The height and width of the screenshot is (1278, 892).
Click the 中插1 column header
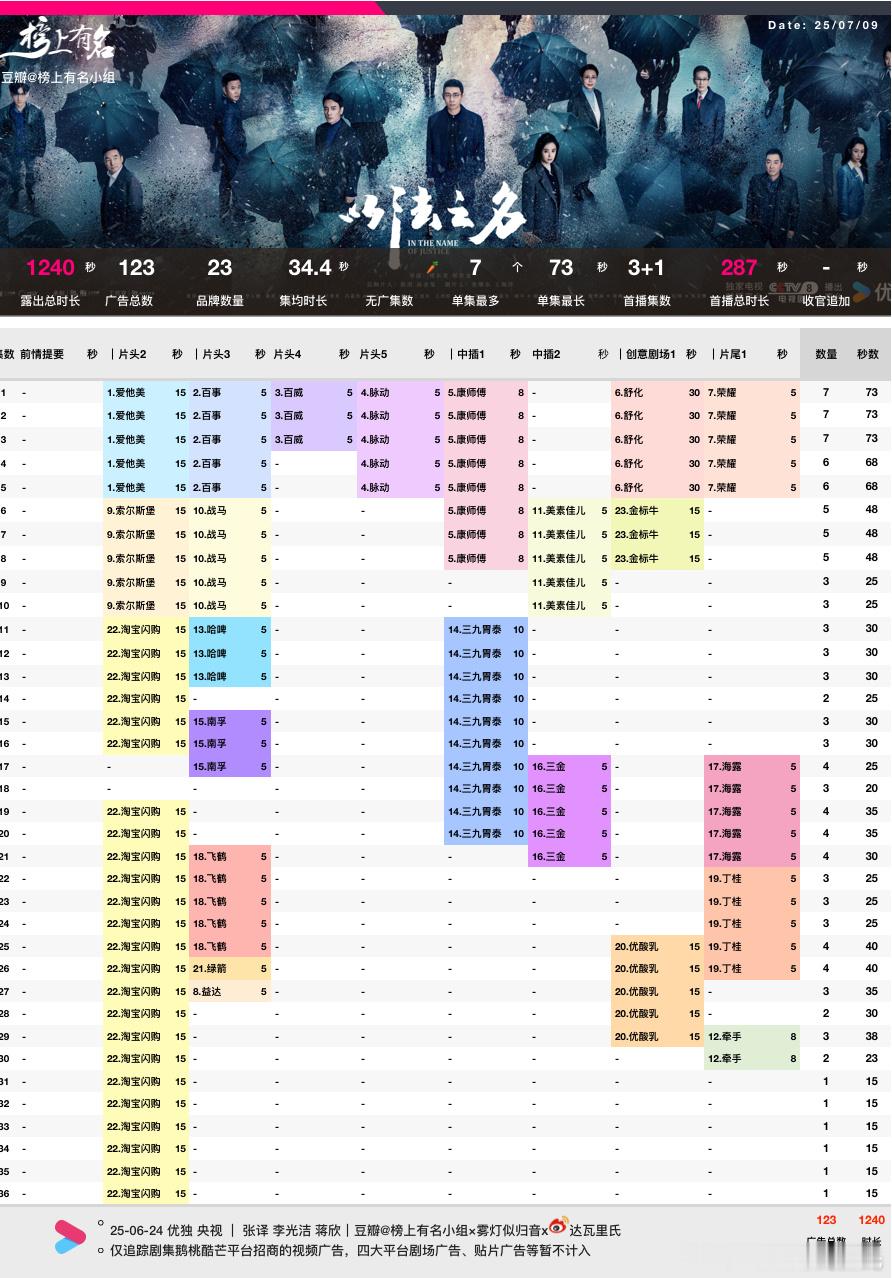click(x=470, y=354)
